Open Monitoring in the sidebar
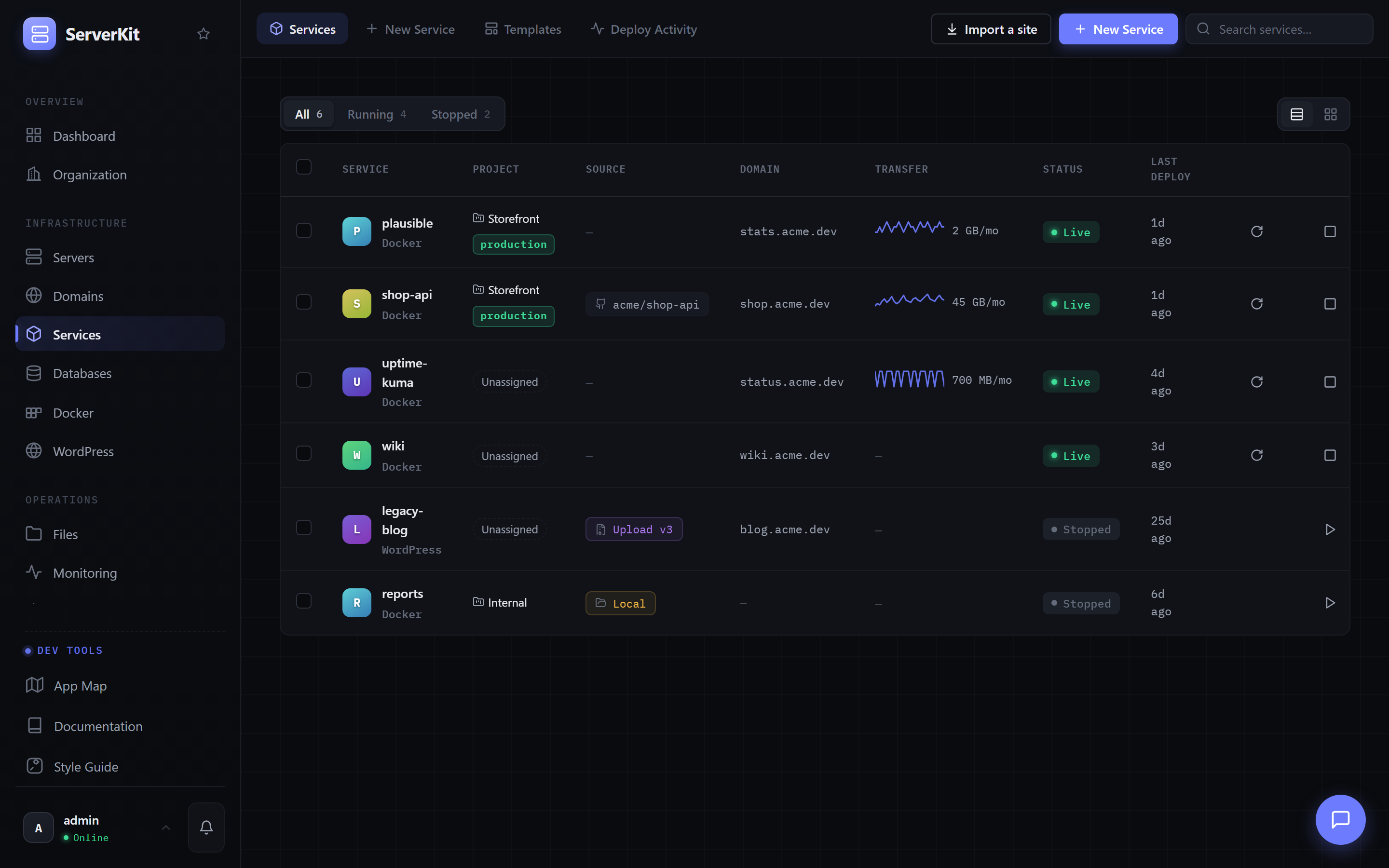The height and width of the screenshot is (868, 1389). click(x=120, y=573)
